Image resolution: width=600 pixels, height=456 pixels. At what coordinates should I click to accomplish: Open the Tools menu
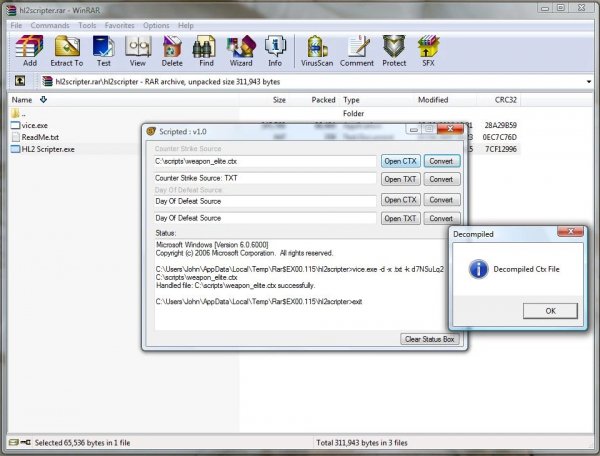pos(87,26)
